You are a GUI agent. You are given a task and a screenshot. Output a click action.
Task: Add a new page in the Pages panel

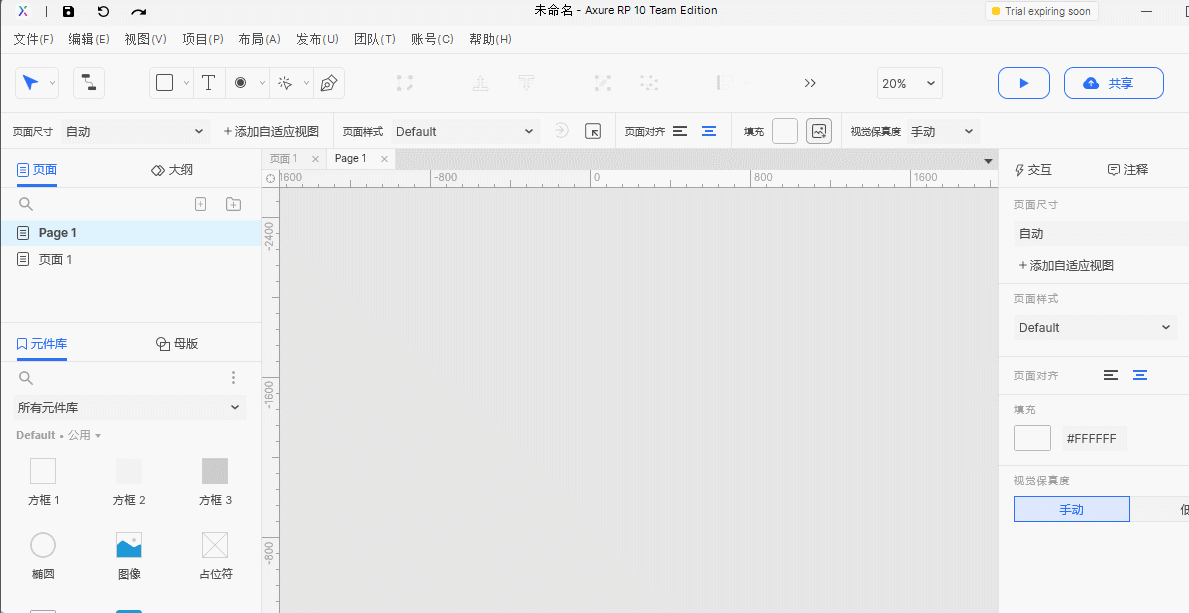coord(201,203)
